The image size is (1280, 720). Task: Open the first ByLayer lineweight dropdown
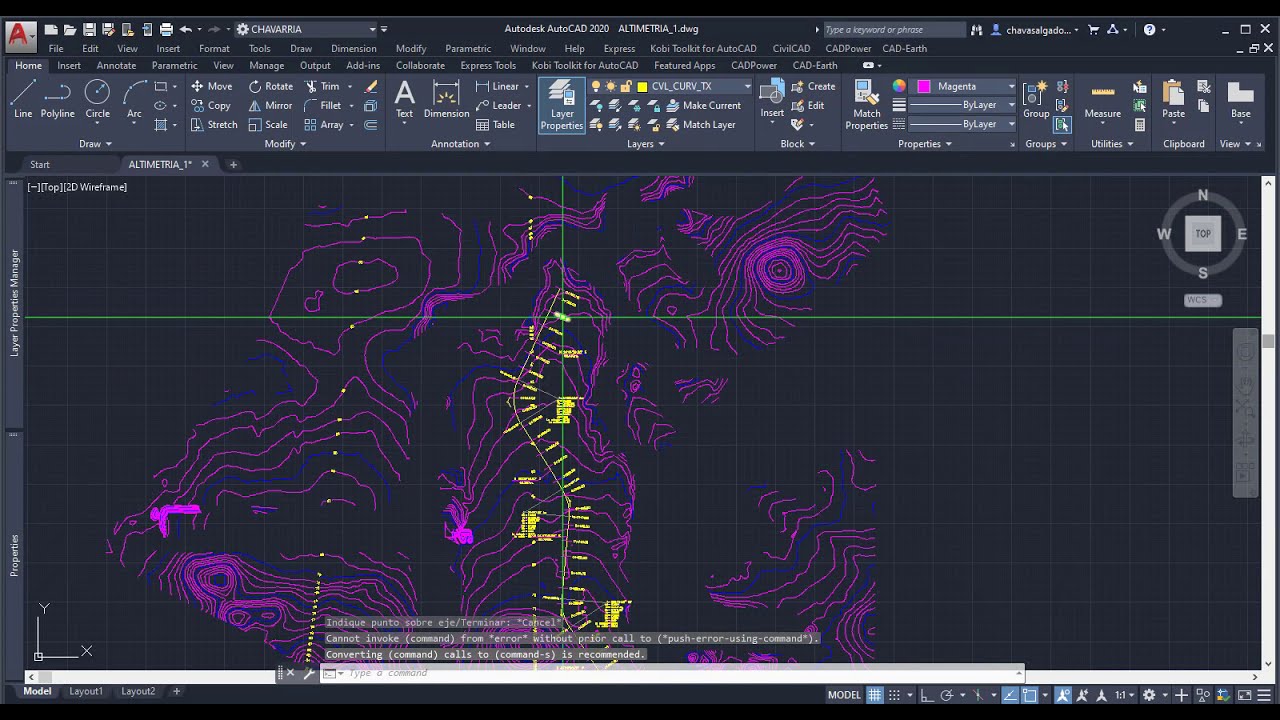click(1011, 105)
